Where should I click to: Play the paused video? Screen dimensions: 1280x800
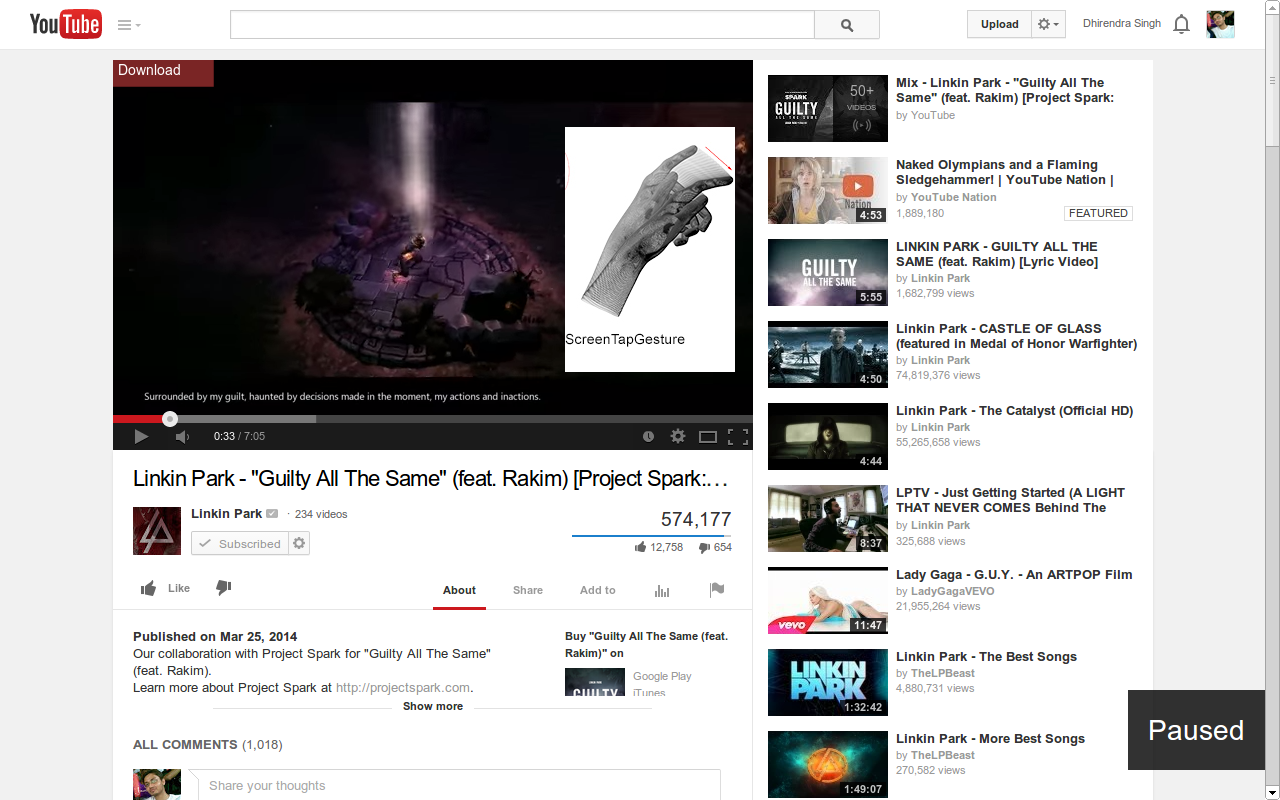[x=141, y=436]
